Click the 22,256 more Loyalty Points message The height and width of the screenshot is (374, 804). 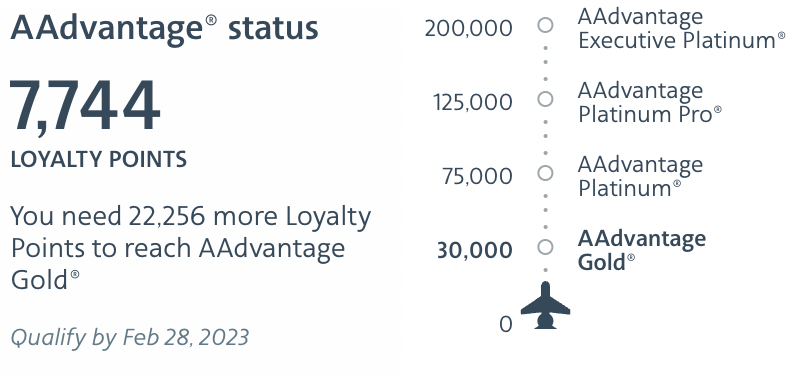(191, 248)
